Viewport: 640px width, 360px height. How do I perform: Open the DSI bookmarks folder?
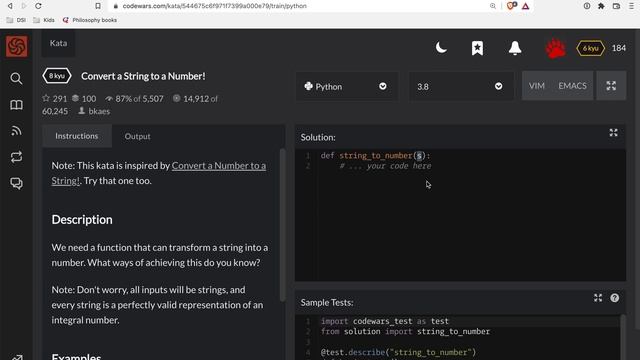click(x=16, y=20)
